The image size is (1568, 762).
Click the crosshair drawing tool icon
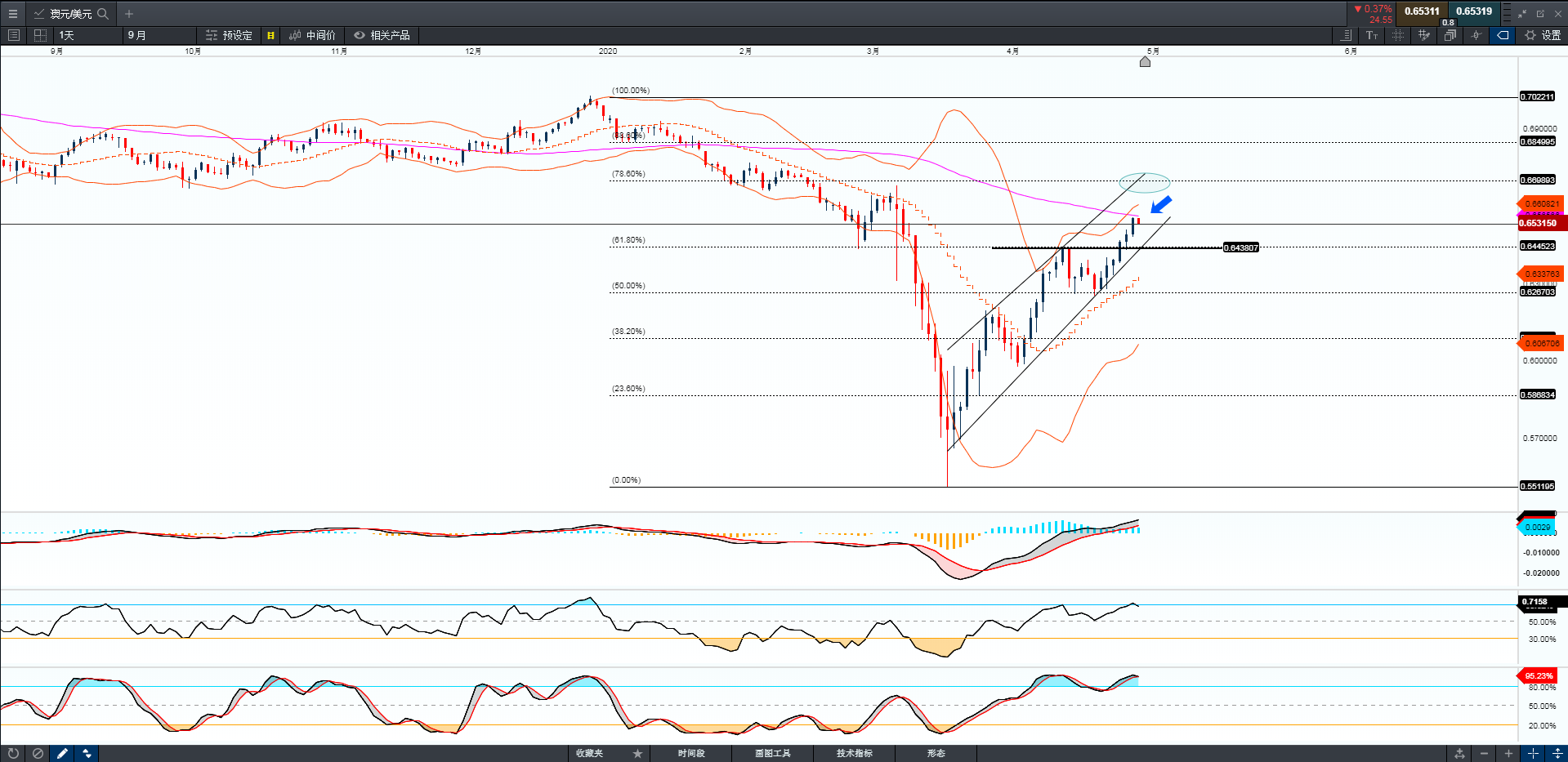1424,35
